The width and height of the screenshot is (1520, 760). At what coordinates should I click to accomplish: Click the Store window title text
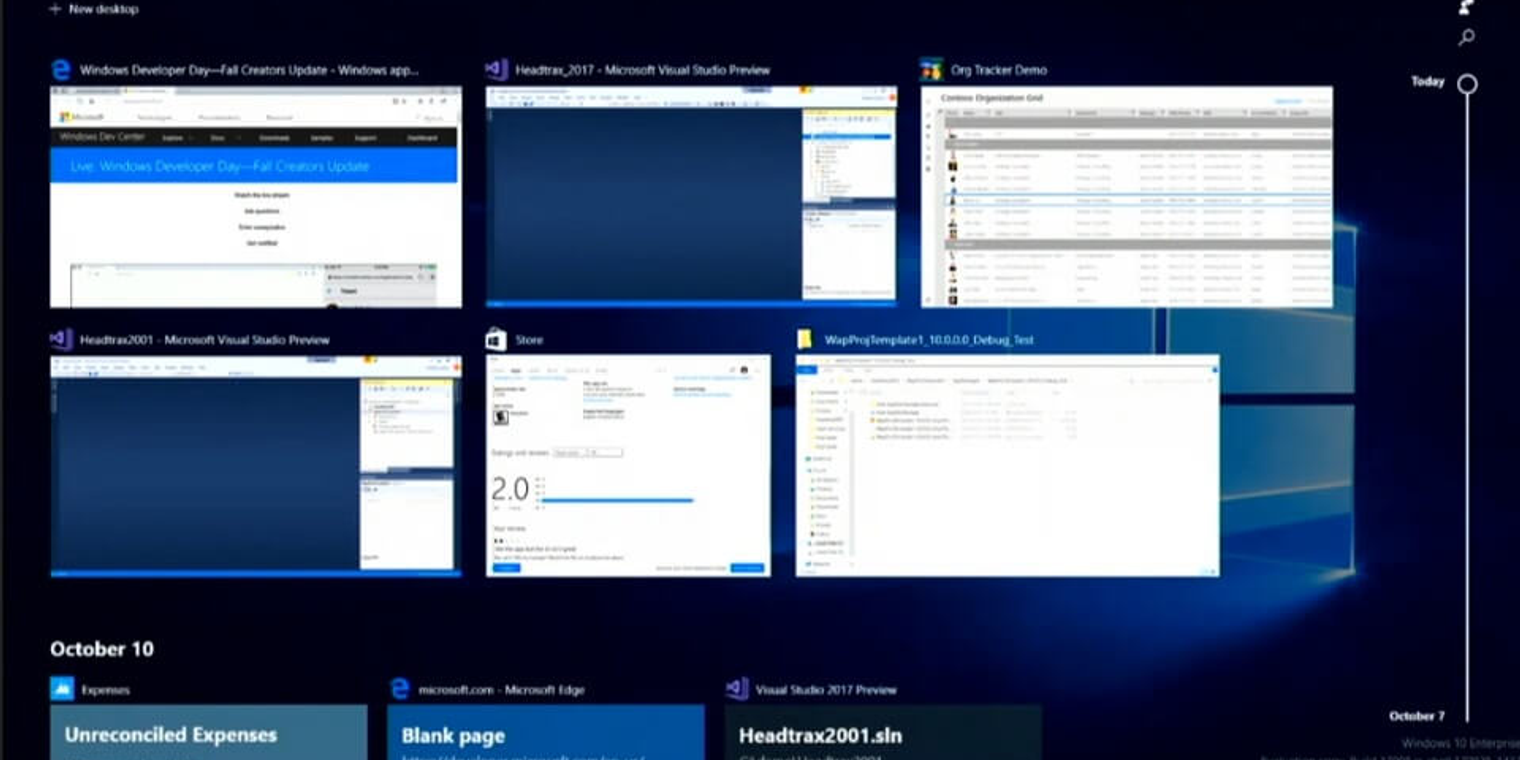(529, 340)
